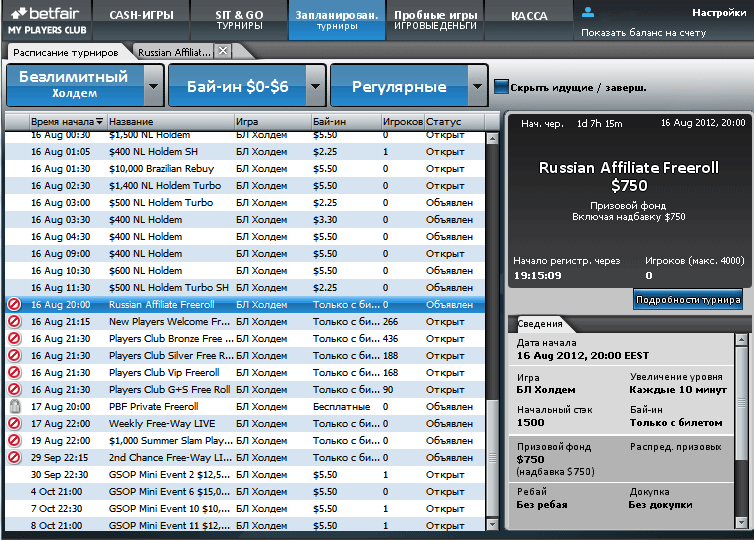Sort by Статус column header
Viewport: 754px width, 540px height.
pyautogui.click(x=454, y=122)
